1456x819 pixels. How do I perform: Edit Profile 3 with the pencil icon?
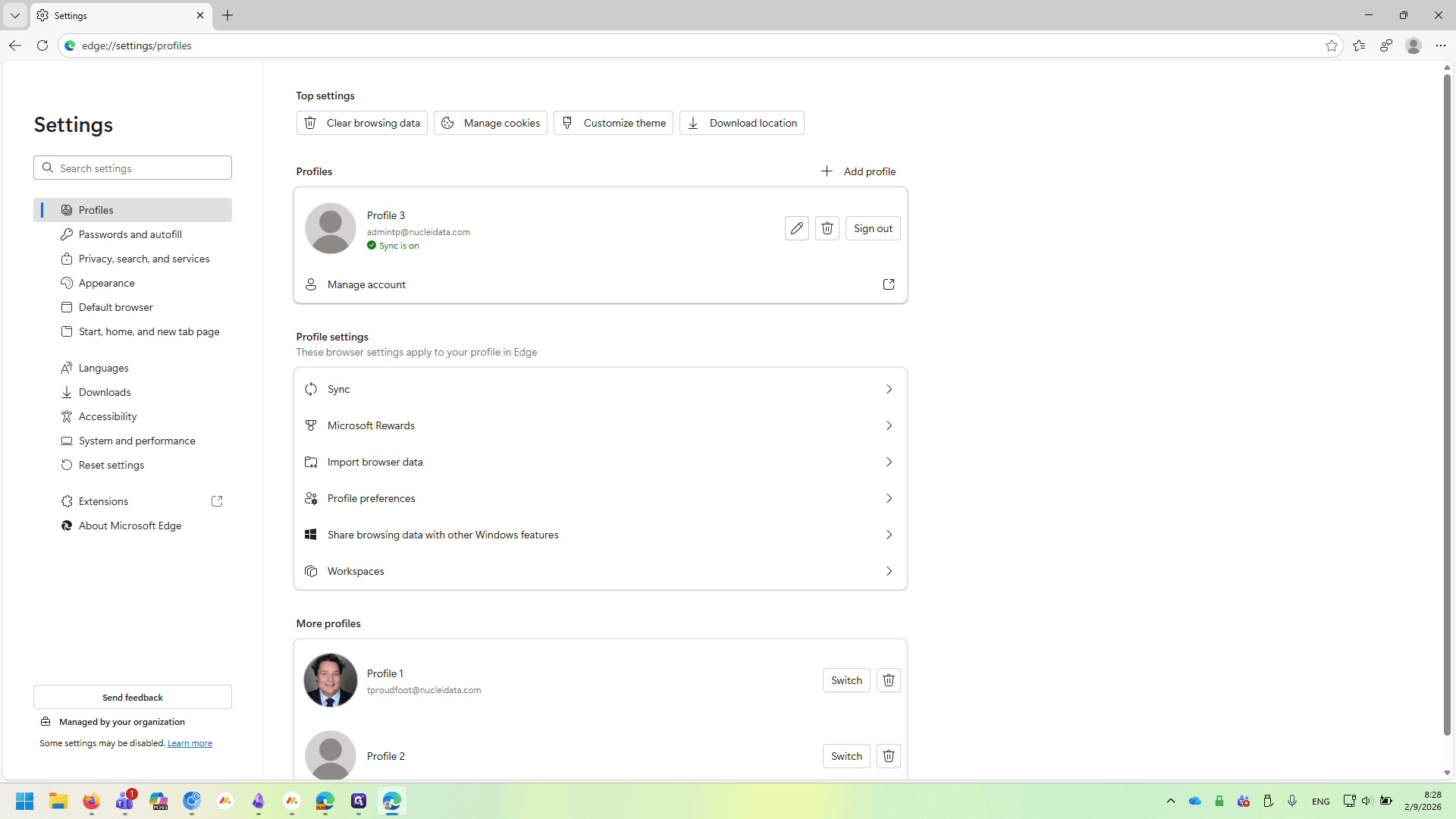pyautogui.click(x=796, y=228)
